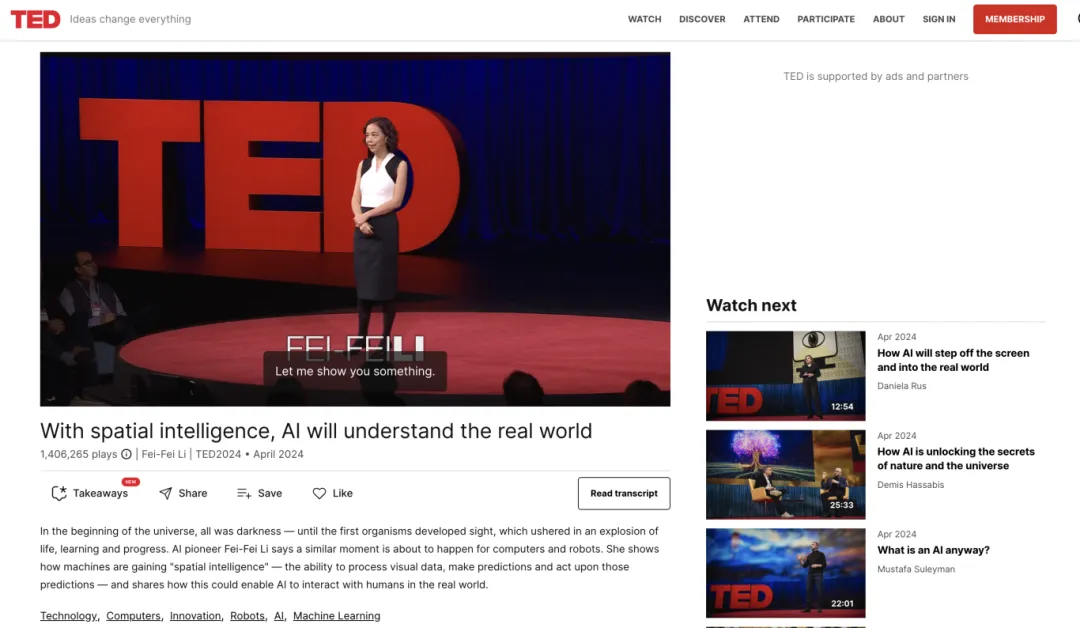Click the 'Mustafa Suleyman' speaker name

916,569
